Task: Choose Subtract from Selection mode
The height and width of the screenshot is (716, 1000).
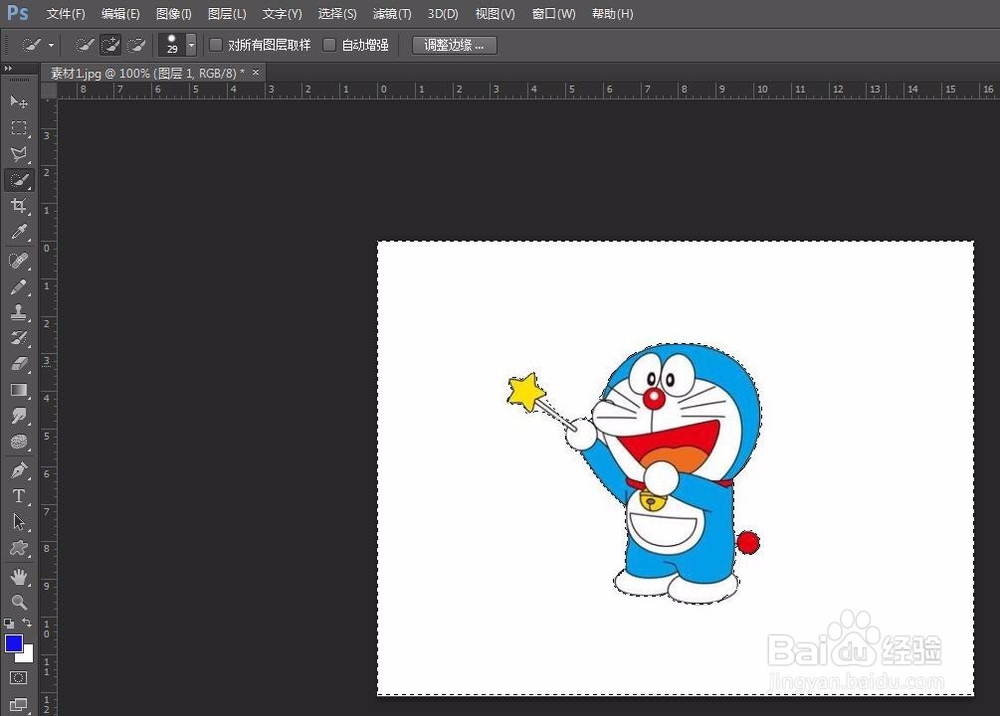Action: pyautogui.click(x=136, y=45)
